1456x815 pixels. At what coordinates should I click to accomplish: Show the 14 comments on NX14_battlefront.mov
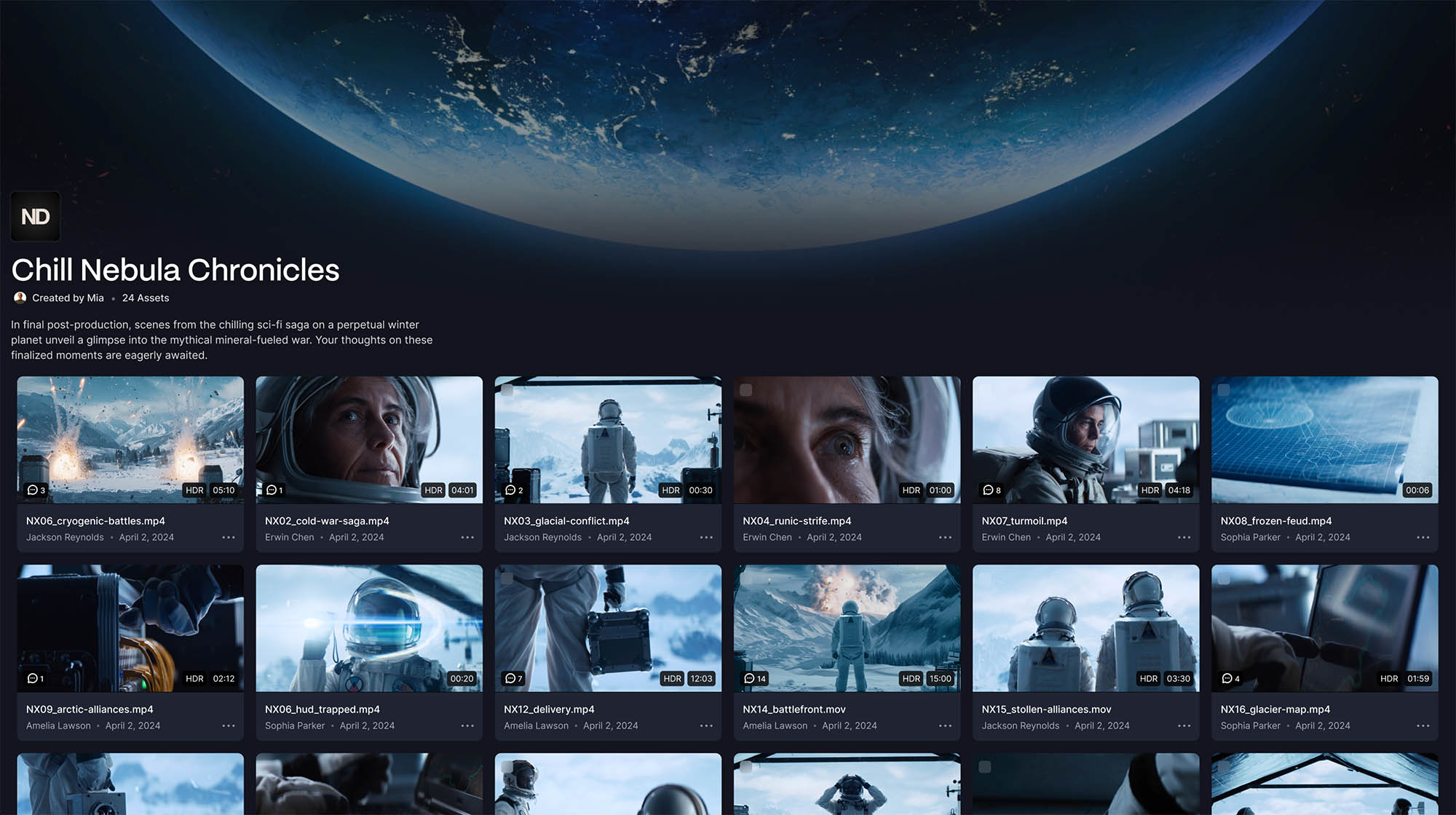[x=755, y=679]
